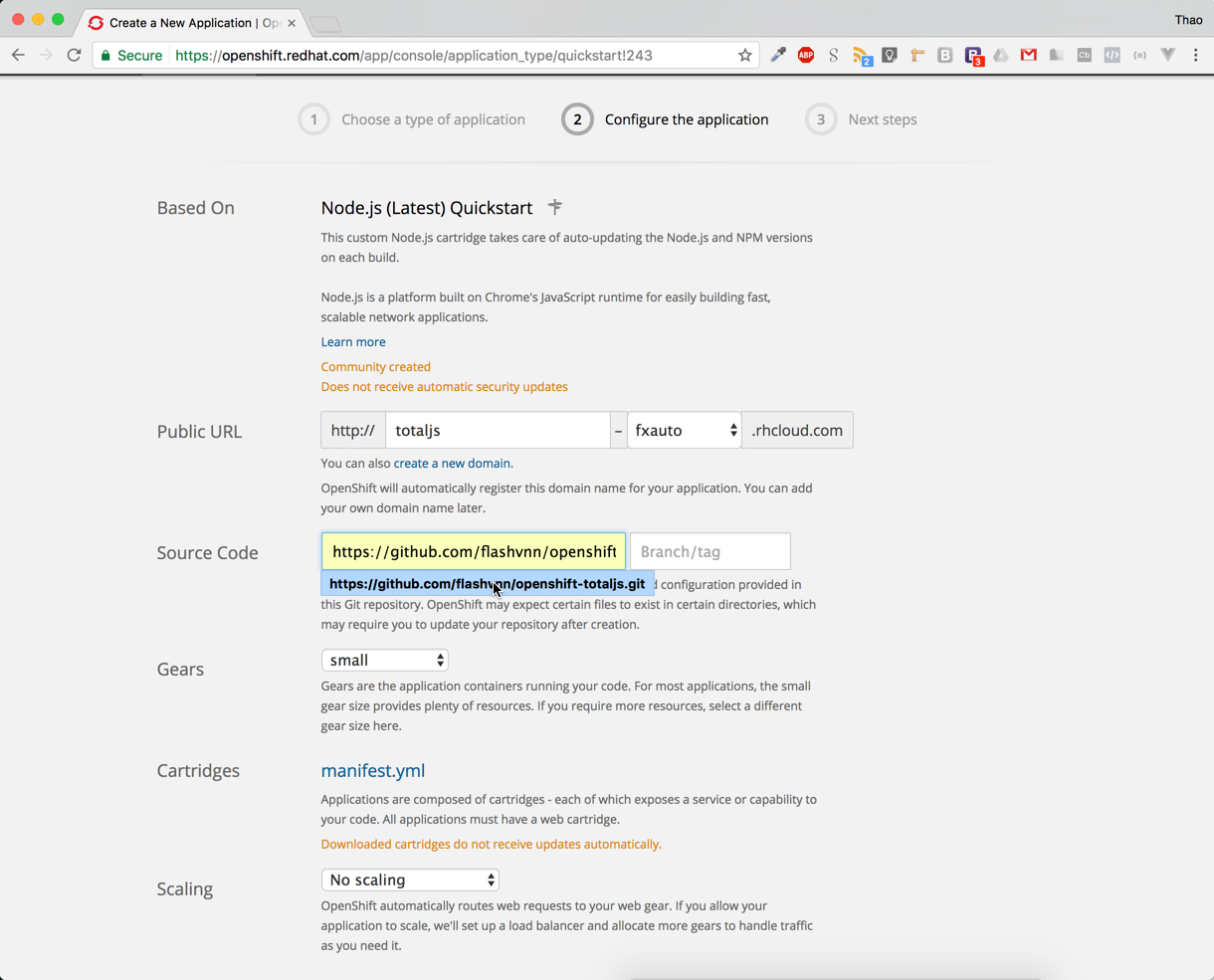Click the 'Gears' label

click(180, 670)
